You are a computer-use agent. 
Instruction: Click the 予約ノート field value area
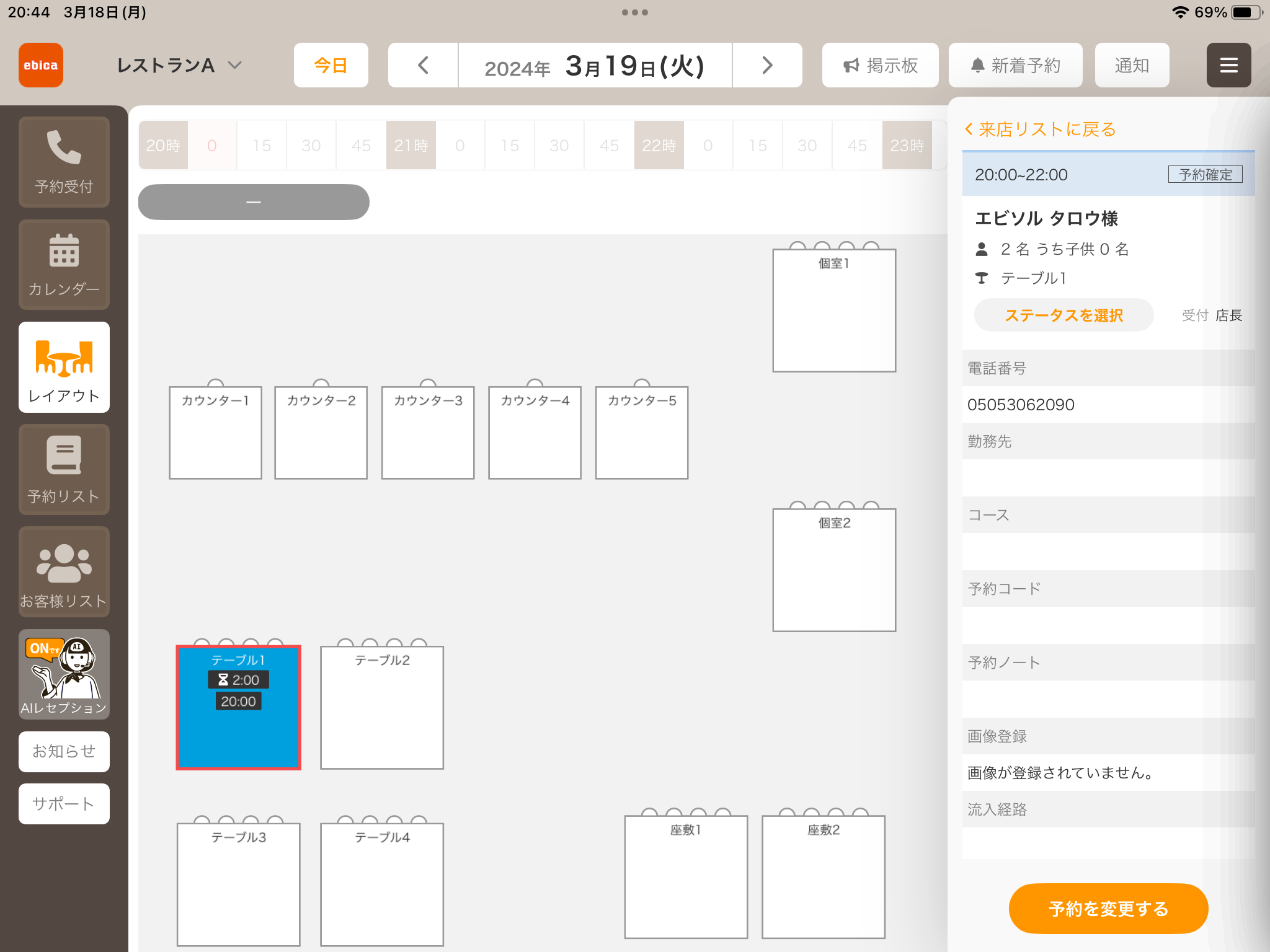[1109, 699]
